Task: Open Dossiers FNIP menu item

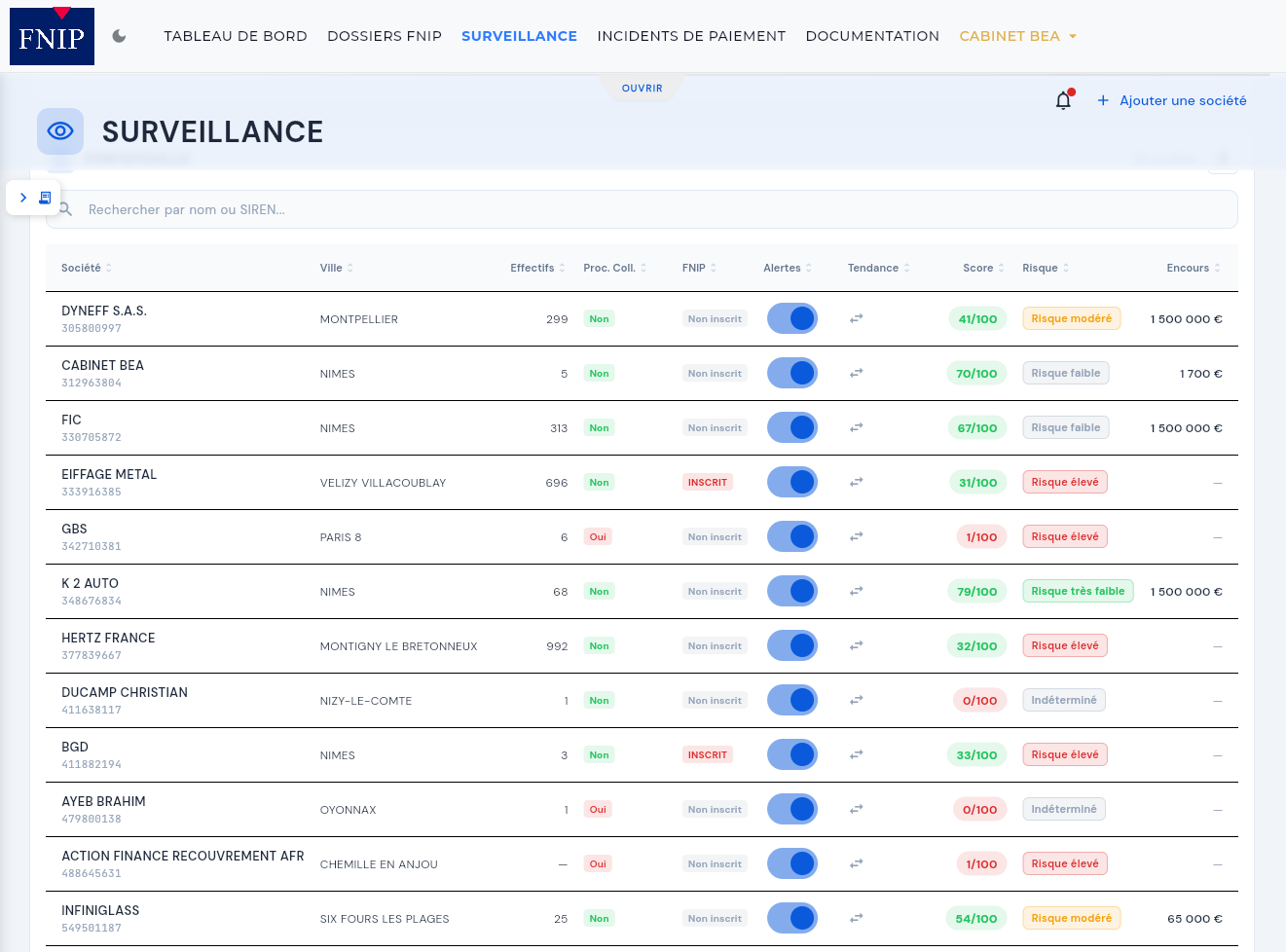Action: point(385,36)
